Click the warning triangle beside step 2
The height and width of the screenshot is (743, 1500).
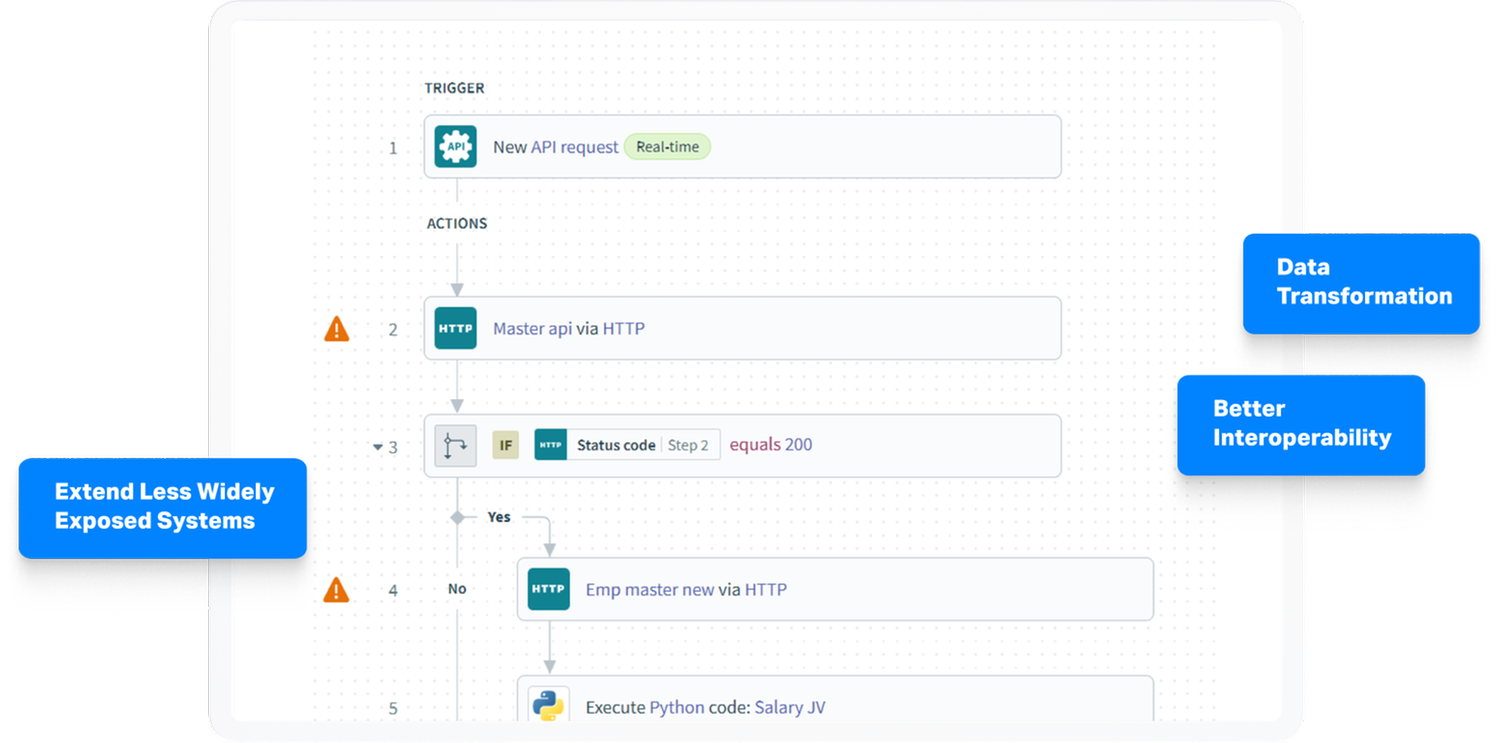(x=337, y=329)
